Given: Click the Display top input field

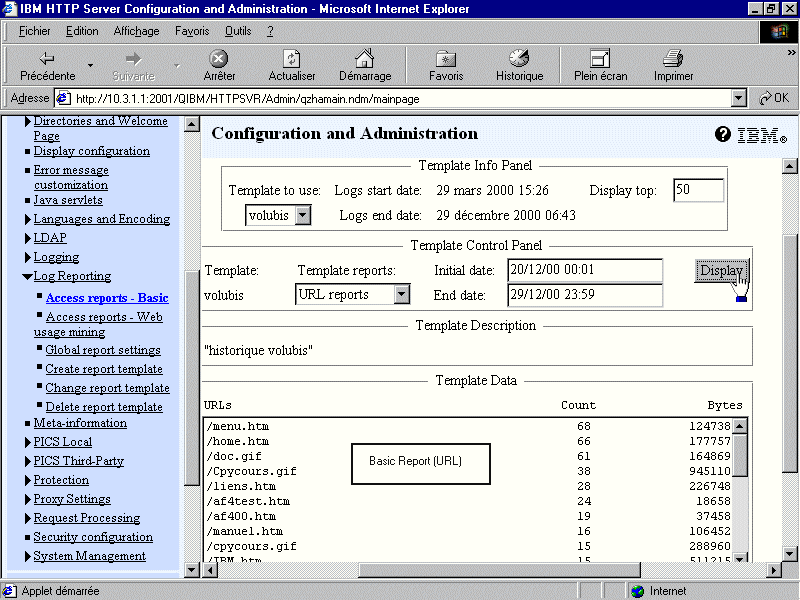Looking at the screenshot, I should pos(698,190).
